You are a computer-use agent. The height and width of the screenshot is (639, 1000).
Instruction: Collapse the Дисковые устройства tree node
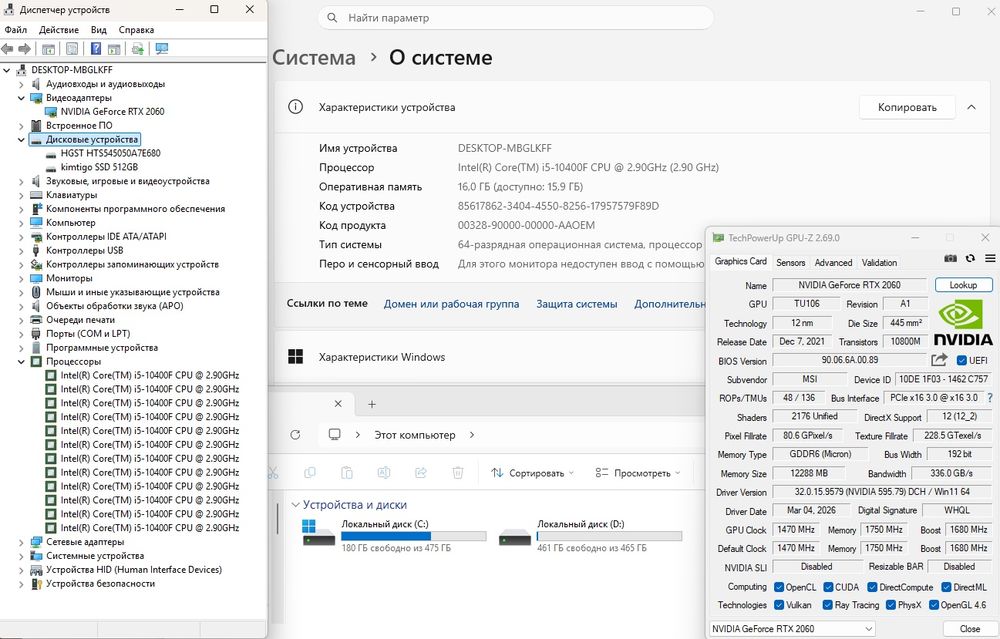(21, 139)
